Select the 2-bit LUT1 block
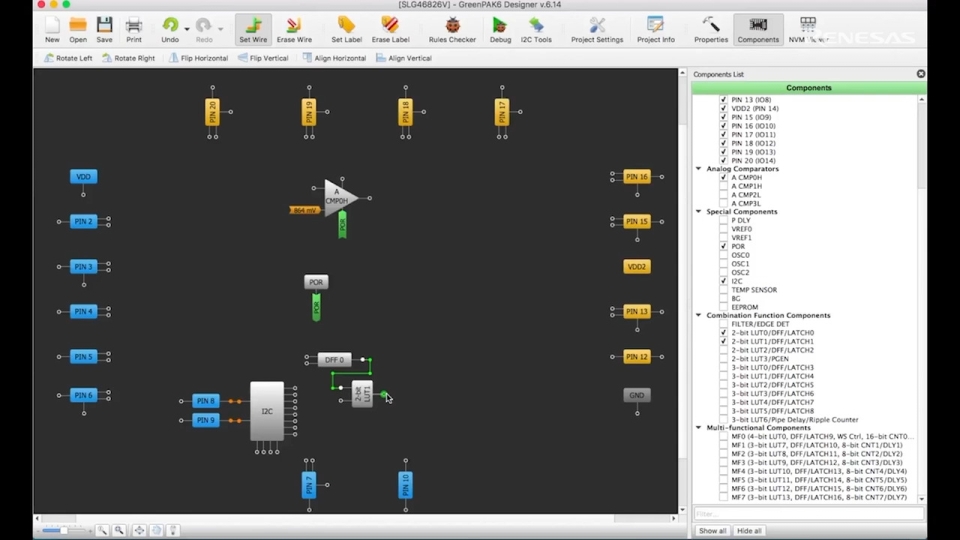The image size is (960, 540). (362, 394)
